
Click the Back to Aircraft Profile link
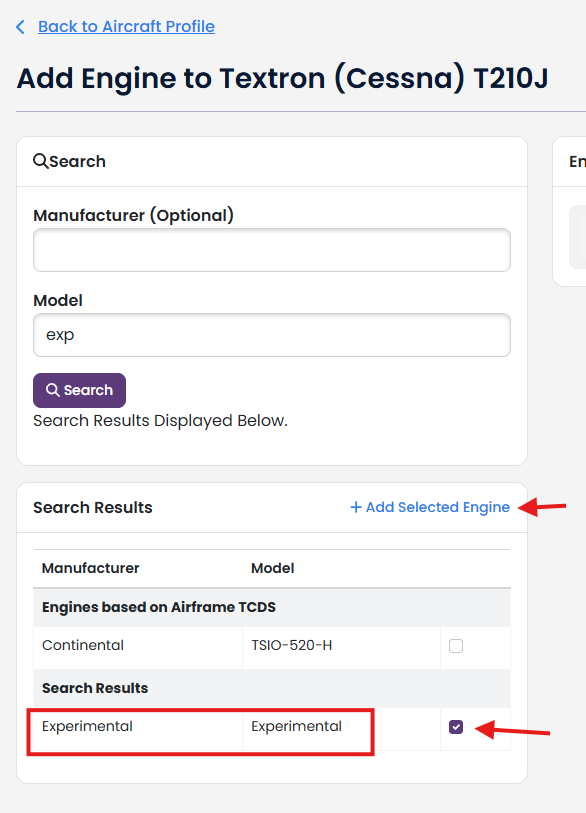(126, 26)
